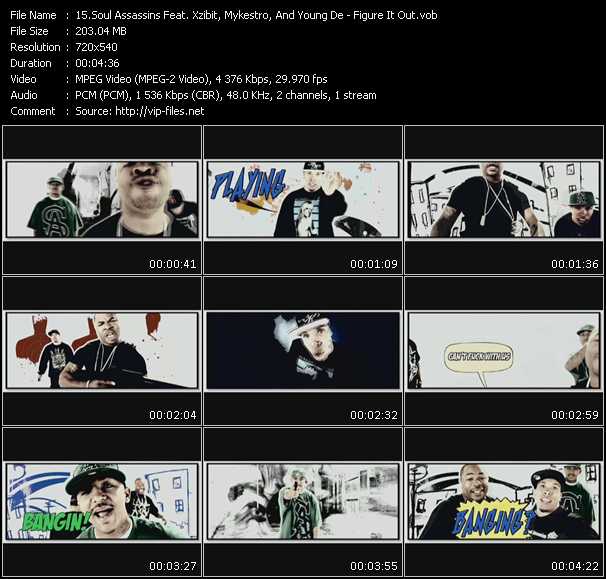606x579 pixels.
Task: Click the duration value 00:04:36
Action: click(97, 63)
